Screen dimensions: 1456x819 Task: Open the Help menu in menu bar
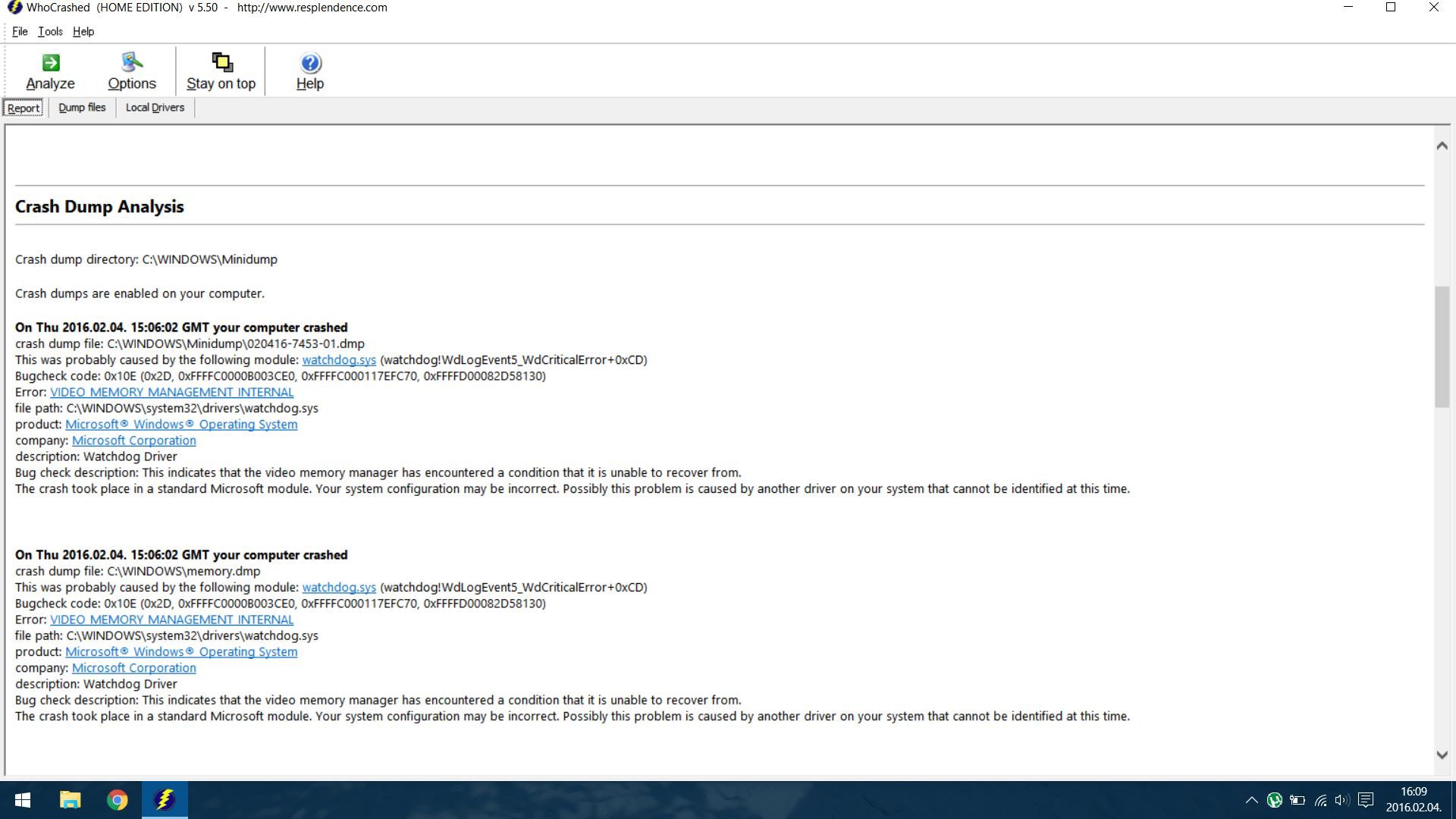point(83,31)
